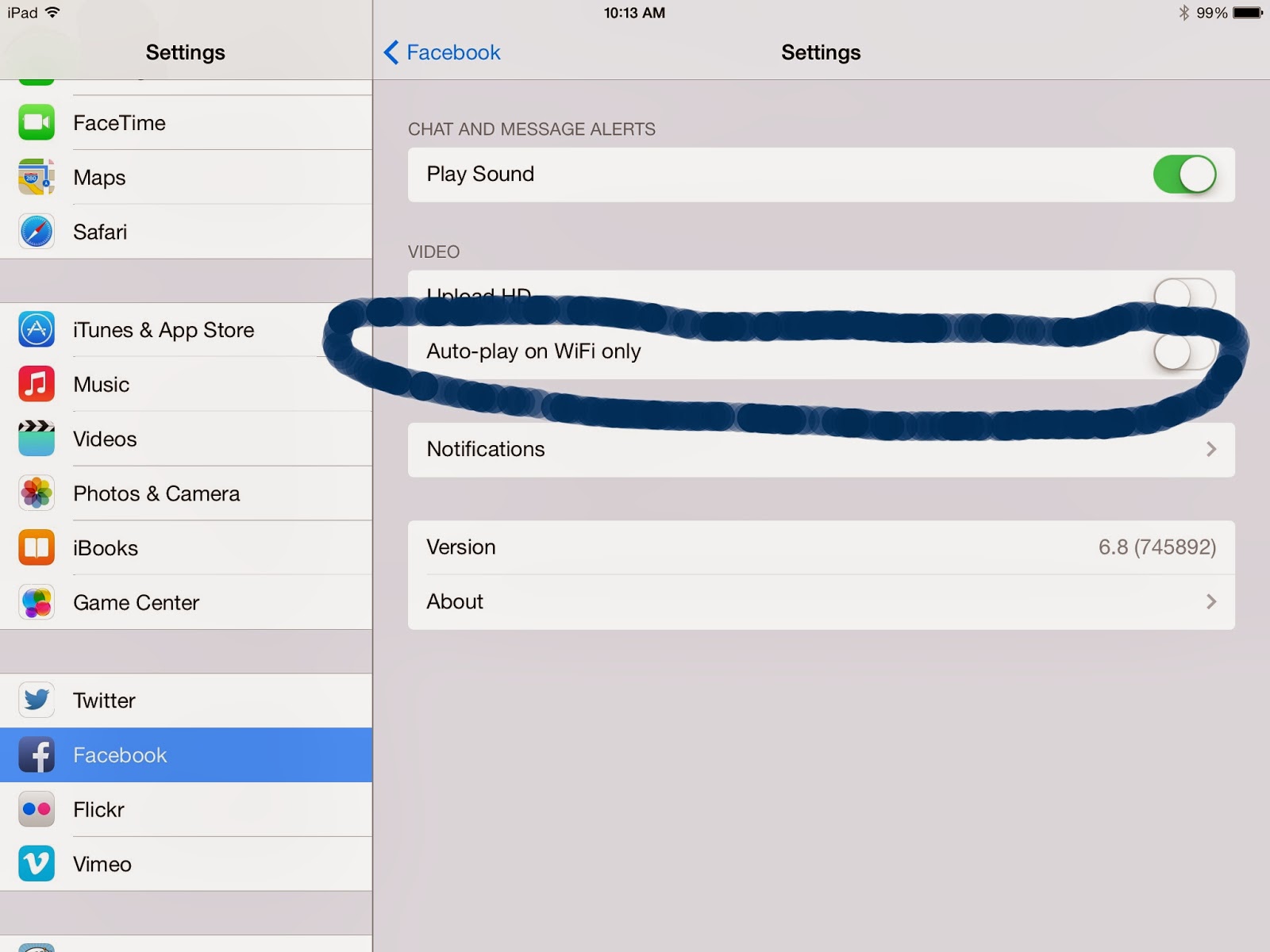
Task: Tap the Twitter bird icon
Action: click(37, 700)
